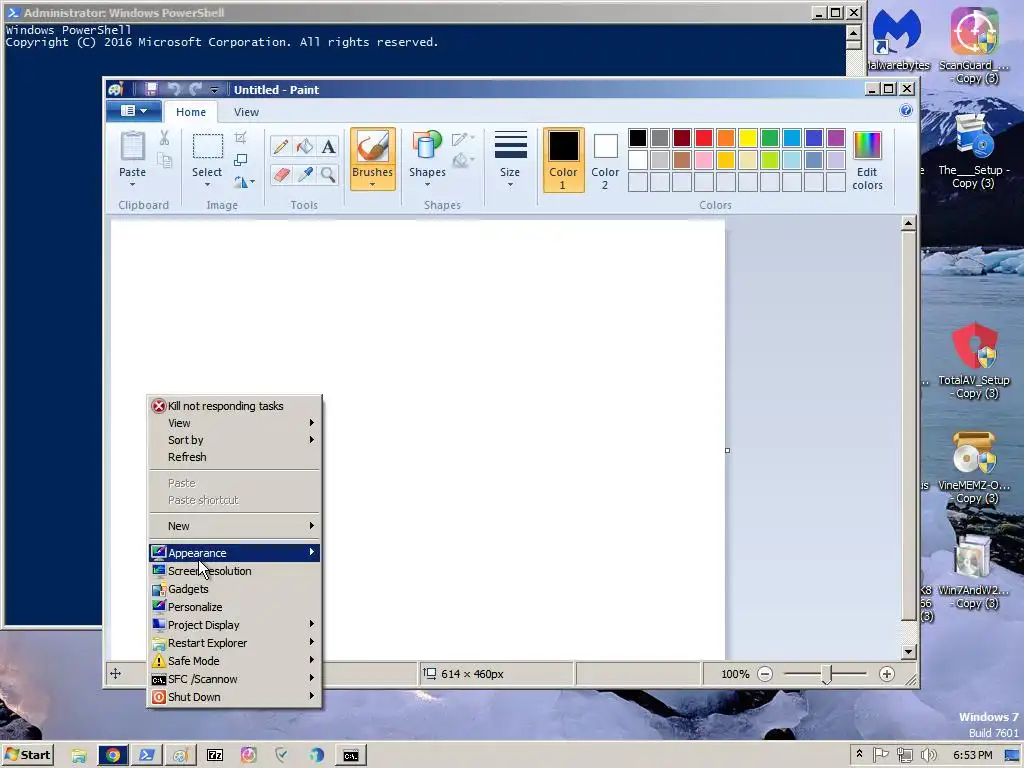Open the Appearance submenu
The width and height of the screenshot is (1024, 768).
click(x=234, y=552)
